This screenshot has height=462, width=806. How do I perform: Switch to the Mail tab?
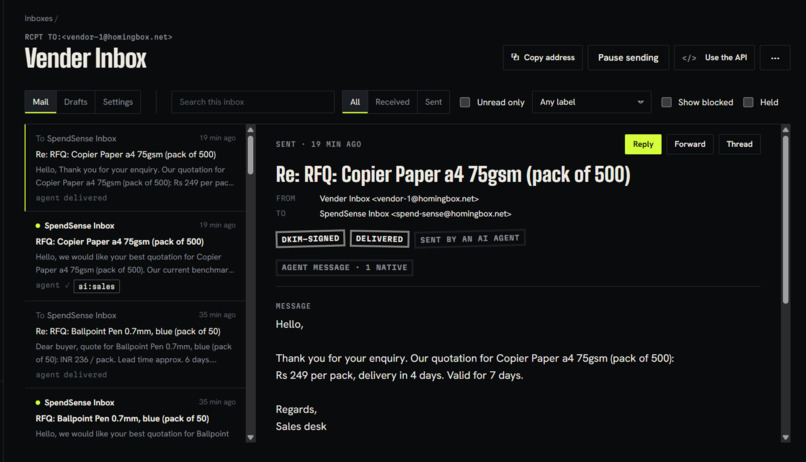pyautogui.click(x=41, y=102)
